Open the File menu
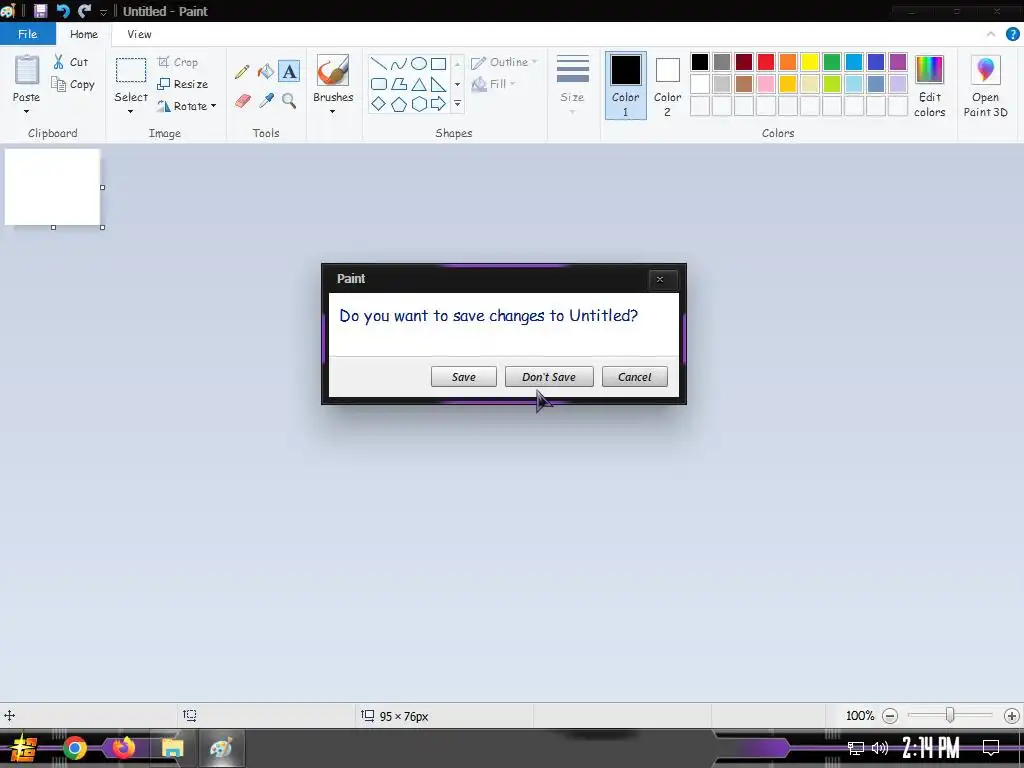 click(27, 34)
